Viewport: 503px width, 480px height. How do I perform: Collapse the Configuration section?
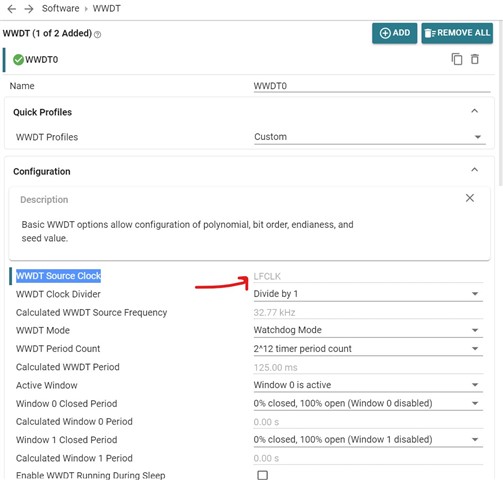tap(475, 170)
